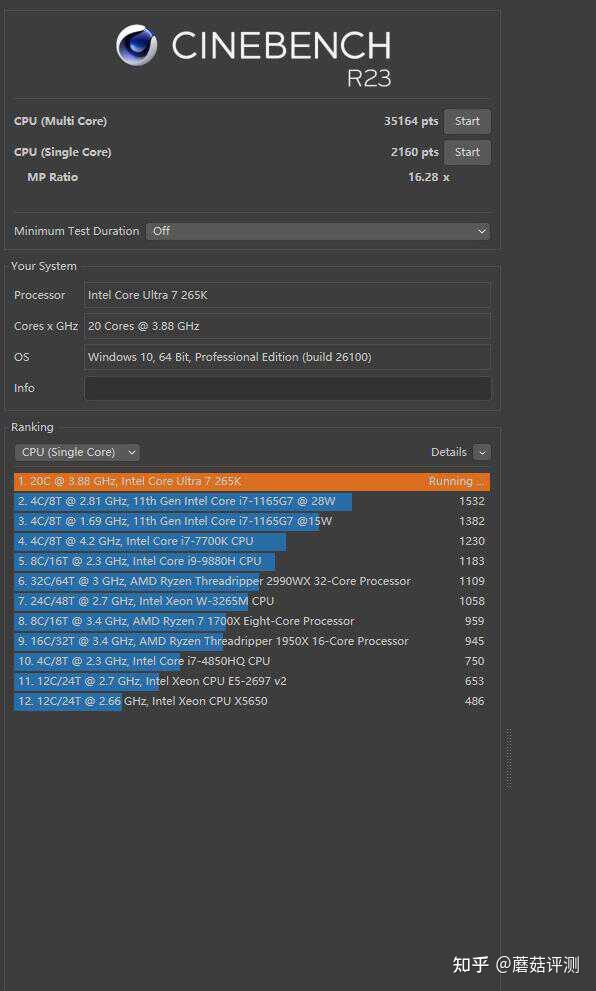
Task: Open the Minimum Test Duration dropdown
Action: [318, 231]
